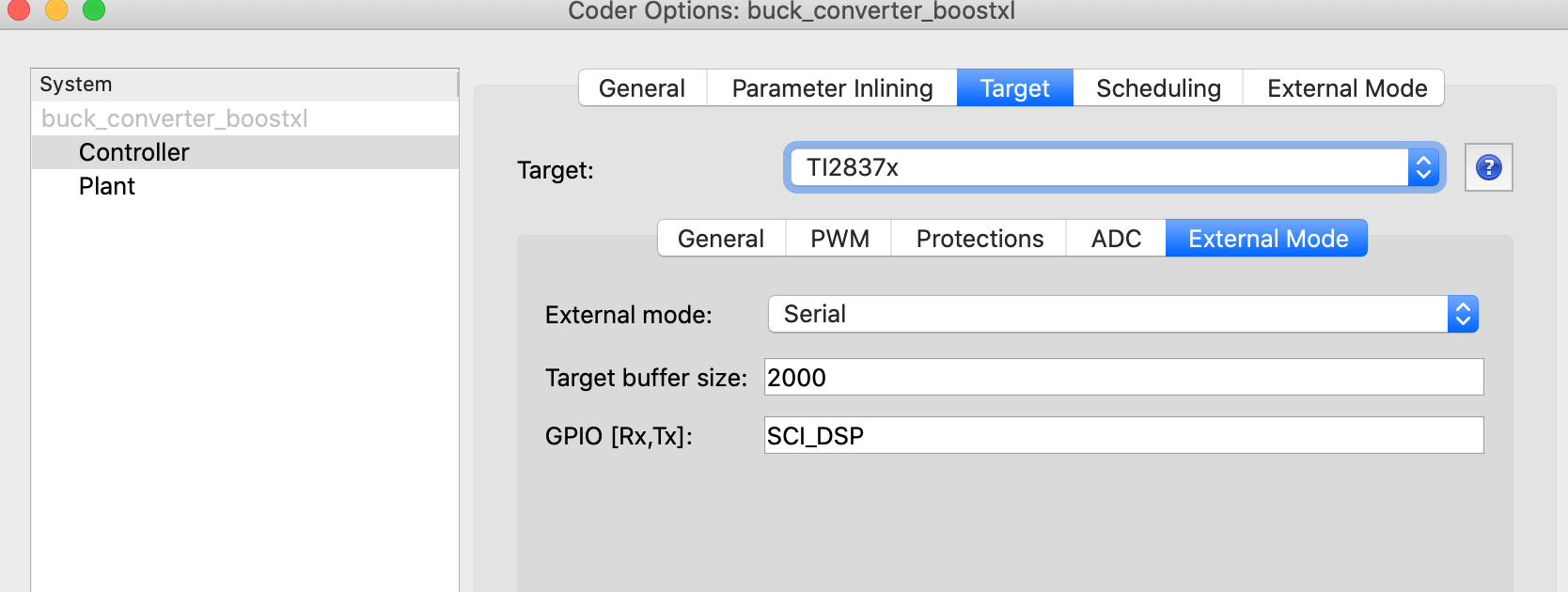Switch to the Scheduling tab
This screenshot has height=592, width=1568.
click(x=1158, y=88)
